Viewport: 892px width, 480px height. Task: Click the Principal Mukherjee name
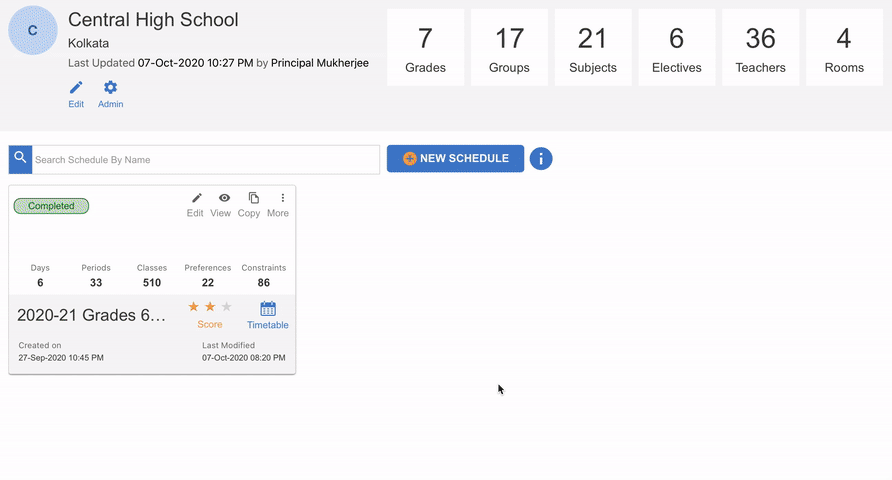coord(320,63)
